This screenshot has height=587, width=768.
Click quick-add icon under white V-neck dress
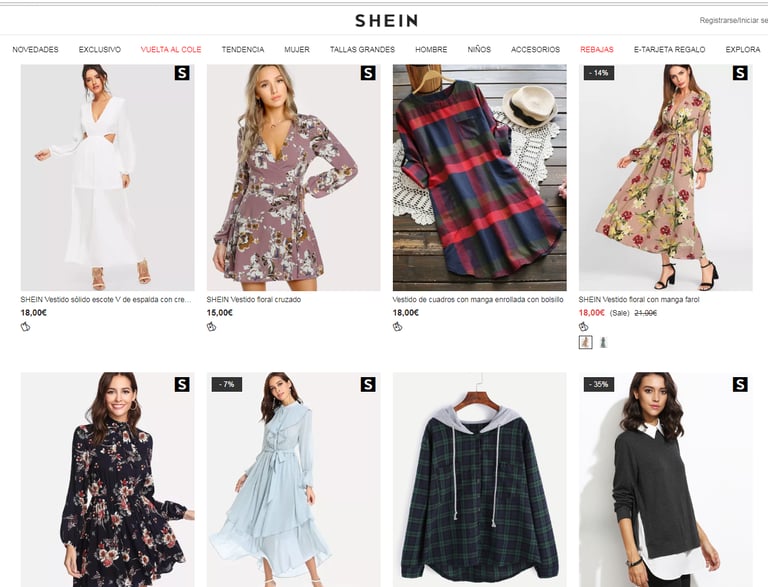point(25,327)
